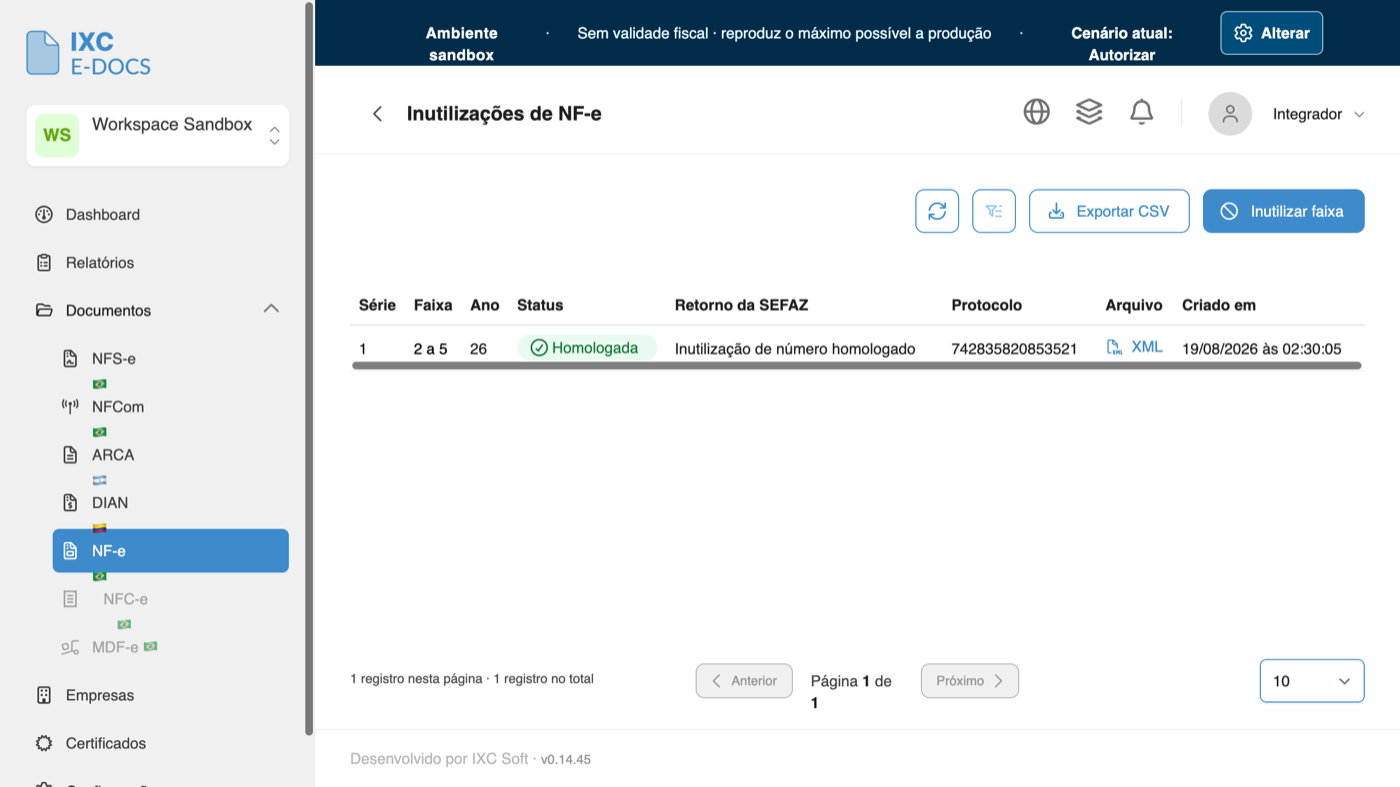This screenshot has height=787, width=1400.
Task: Click the DIAN document icon
Action: click(70, 502)
